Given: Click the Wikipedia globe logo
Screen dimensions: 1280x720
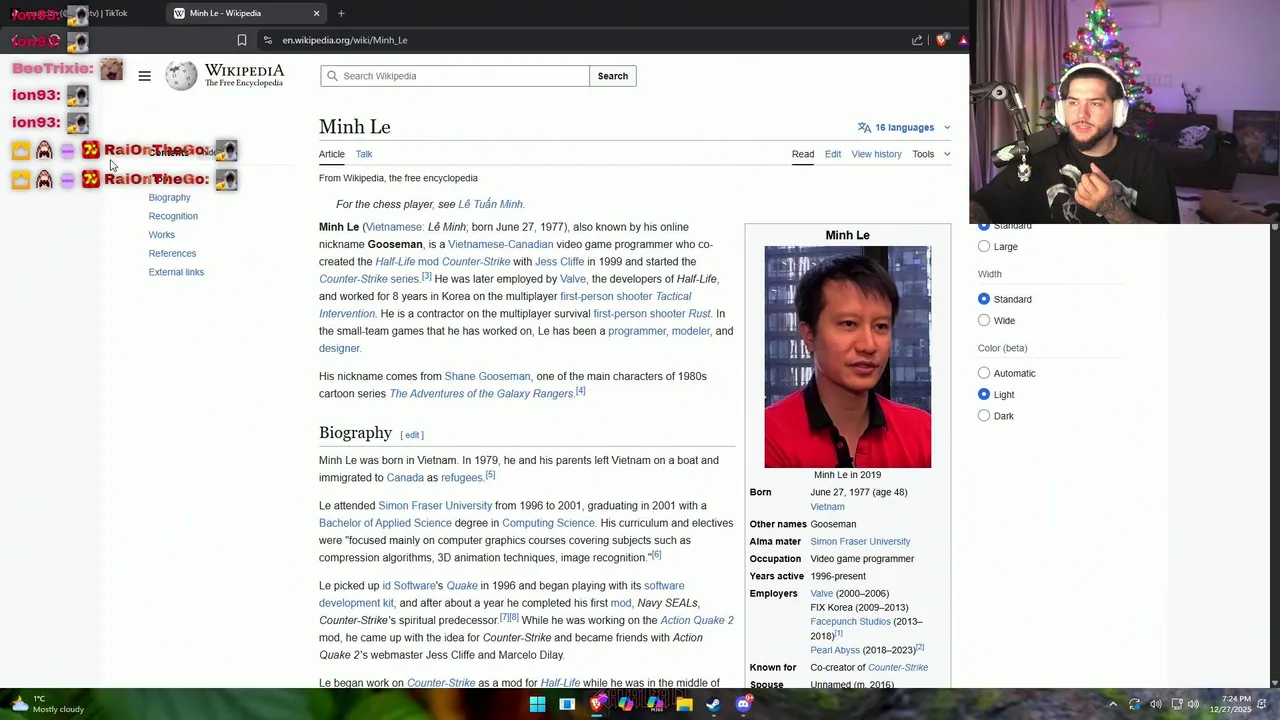Looking at the screenshot, I should [181, 76].
